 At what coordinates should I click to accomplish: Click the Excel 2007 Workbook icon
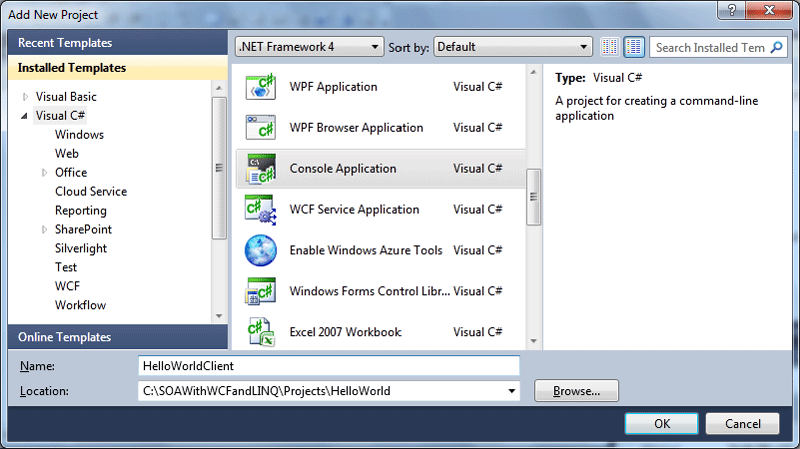(x=260, y=332)
